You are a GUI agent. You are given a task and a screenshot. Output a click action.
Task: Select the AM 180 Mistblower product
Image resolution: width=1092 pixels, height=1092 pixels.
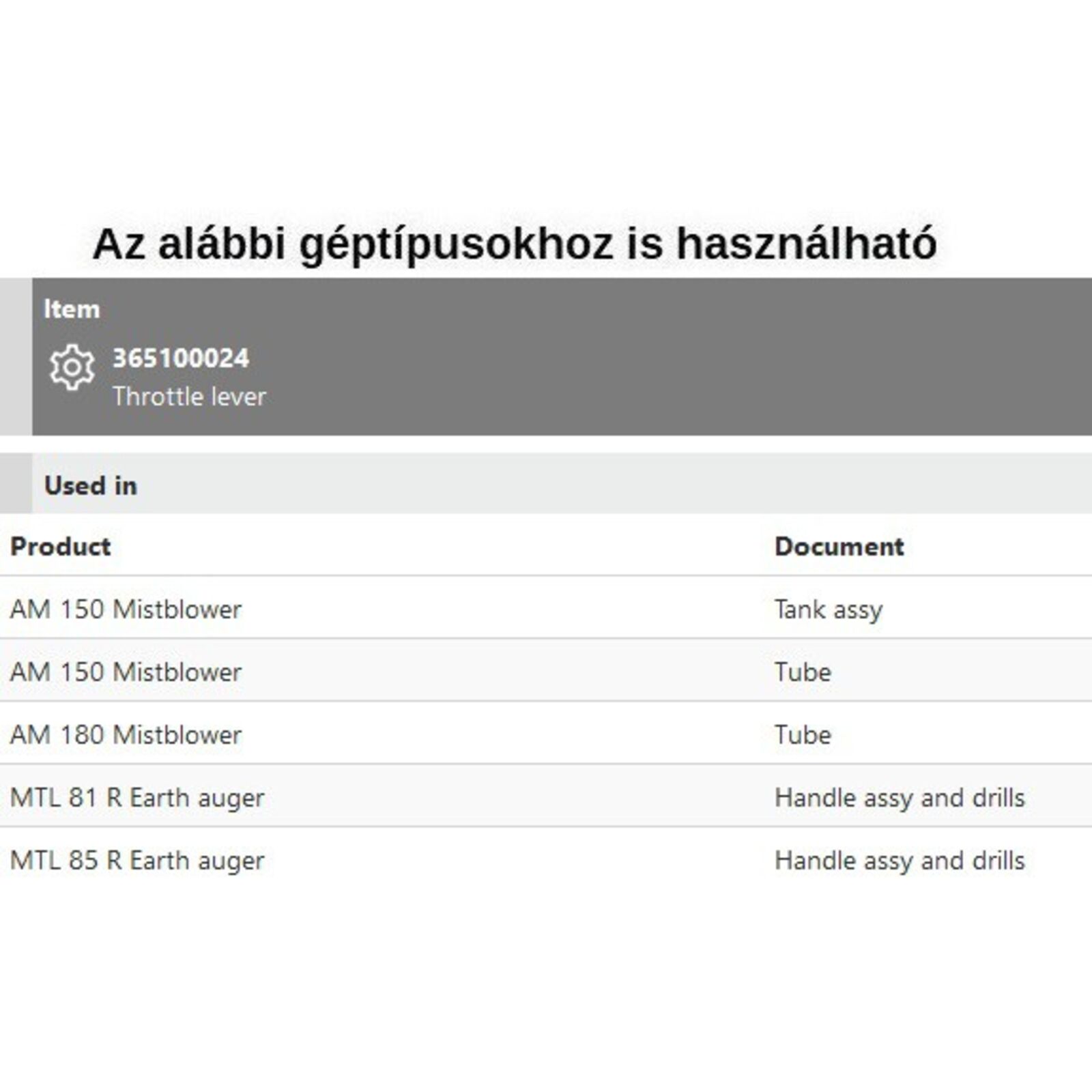tap(126, 735)
